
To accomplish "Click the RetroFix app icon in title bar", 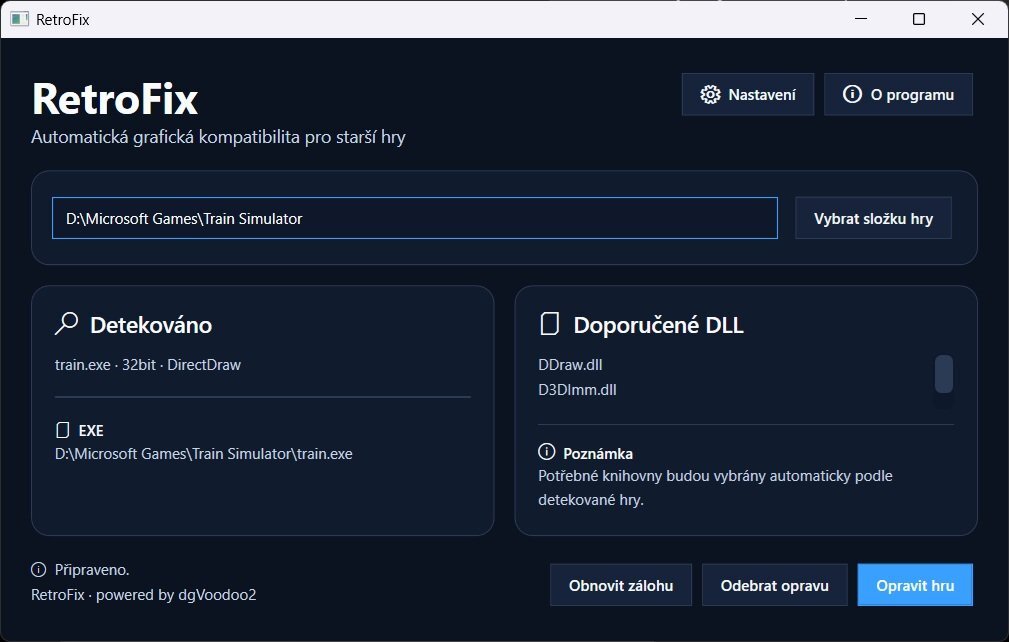I will pos(19,19).
